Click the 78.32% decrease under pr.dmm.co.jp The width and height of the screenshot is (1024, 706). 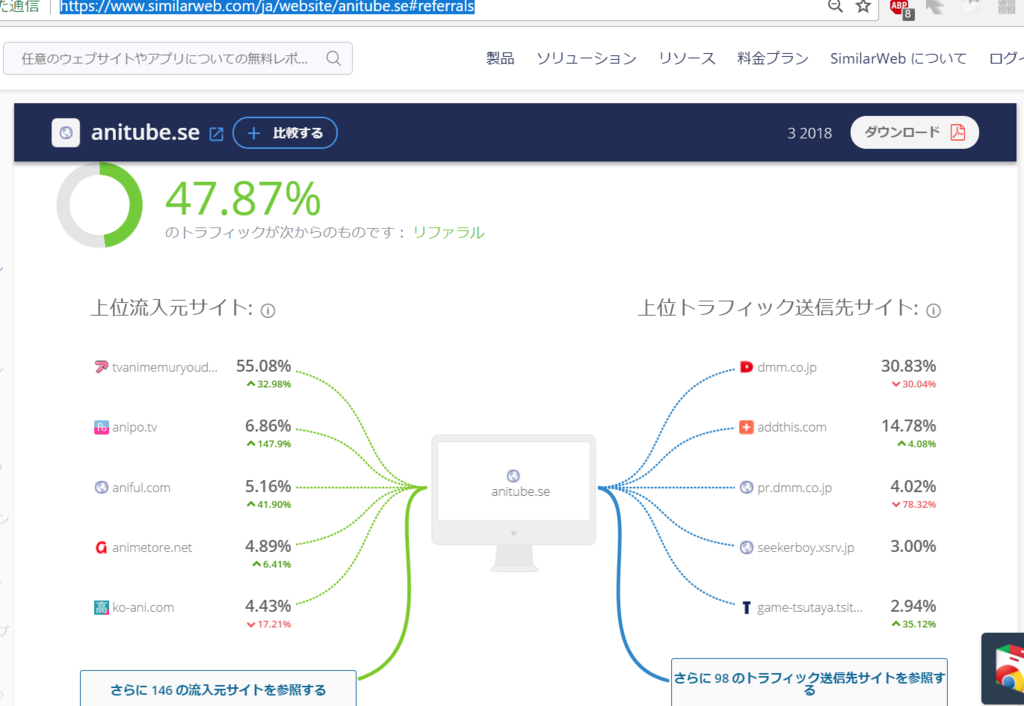pos(914,504)
